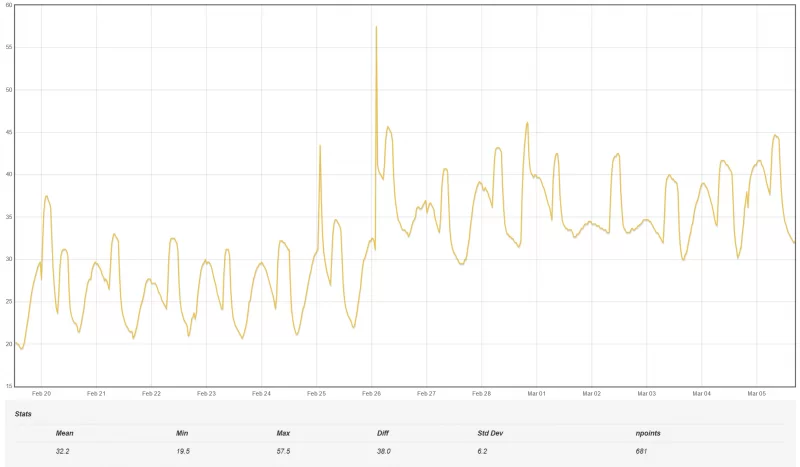Click the highest spike peak on the chart

(x=376, y=27)
